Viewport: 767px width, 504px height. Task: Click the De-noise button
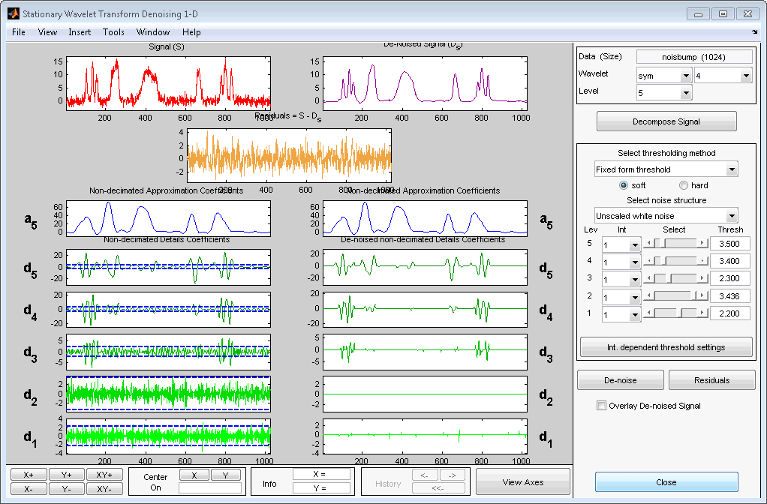pyautogui.click(x=618, y=380)
